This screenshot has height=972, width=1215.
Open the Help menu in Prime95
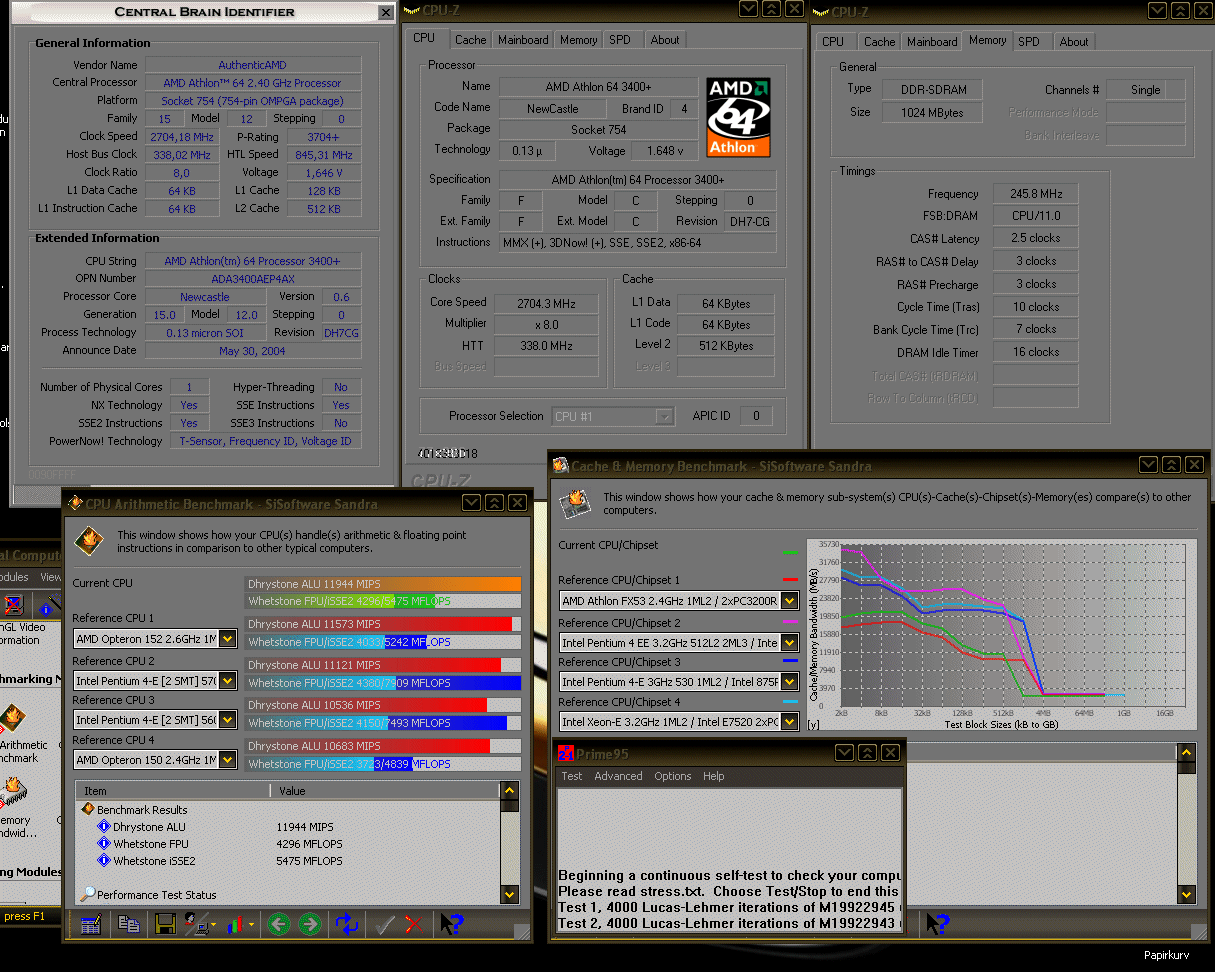[714, 776]
